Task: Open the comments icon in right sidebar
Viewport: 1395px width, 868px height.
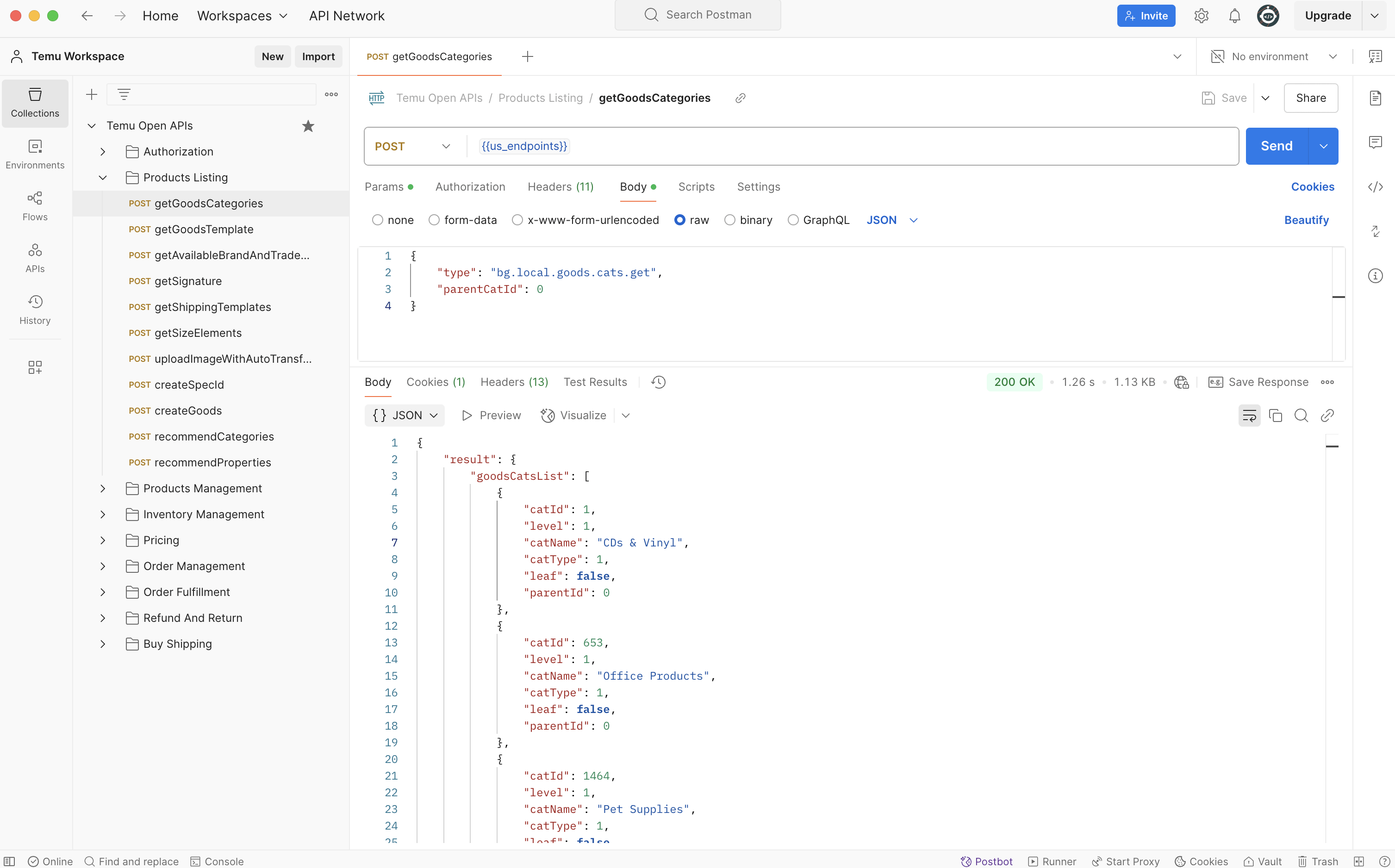Action: [x=1375, y=143]
